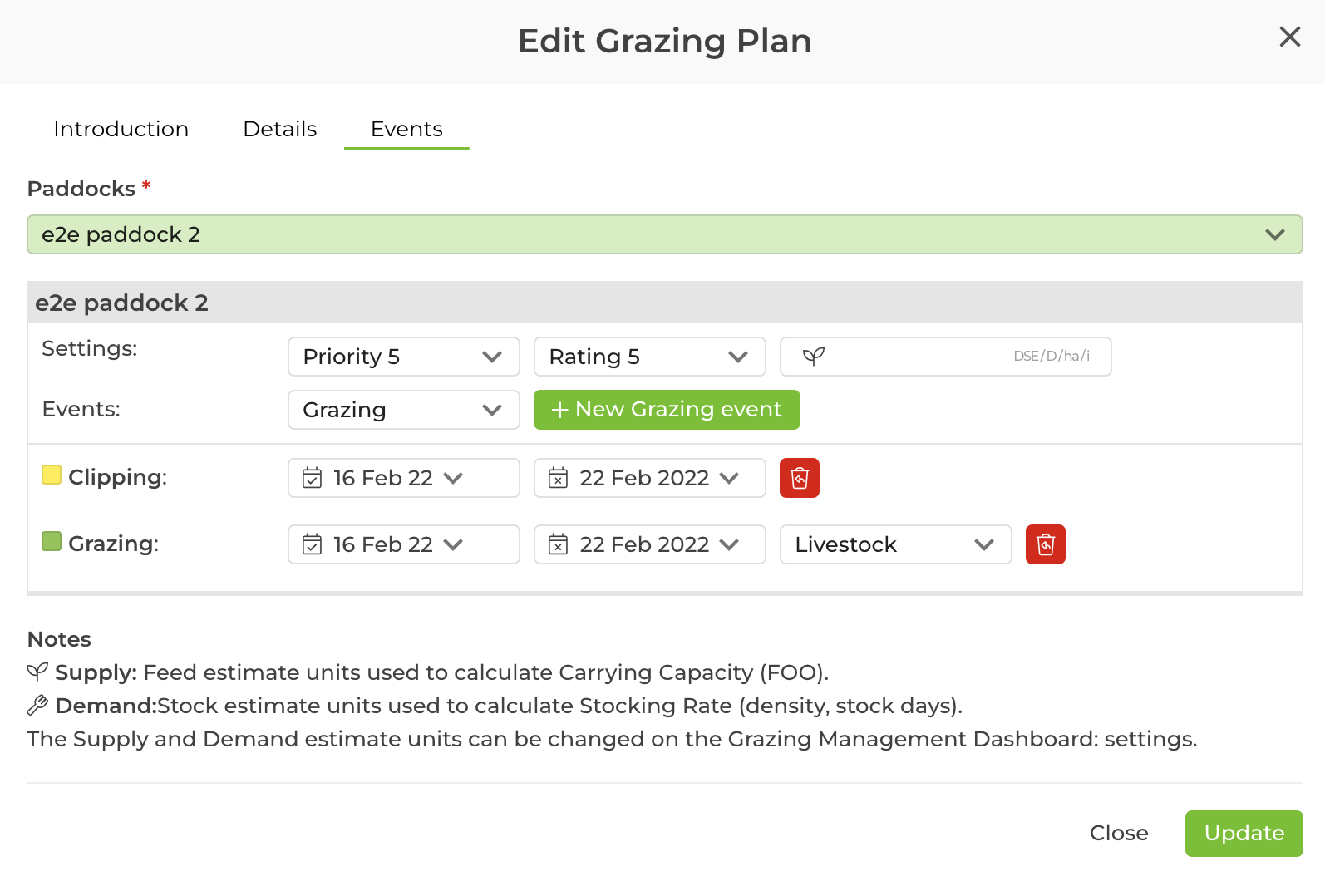Switch to the Details tab
Screen dimensions: 1325x896
(x=280, y=129)
